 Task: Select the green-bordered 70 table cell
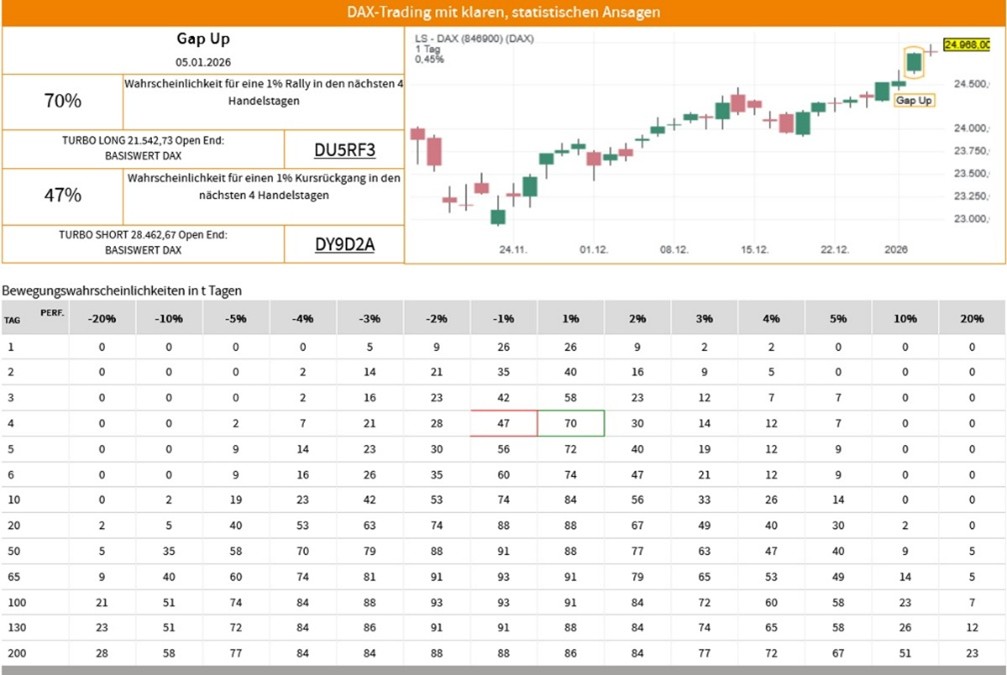coord(571,423)
